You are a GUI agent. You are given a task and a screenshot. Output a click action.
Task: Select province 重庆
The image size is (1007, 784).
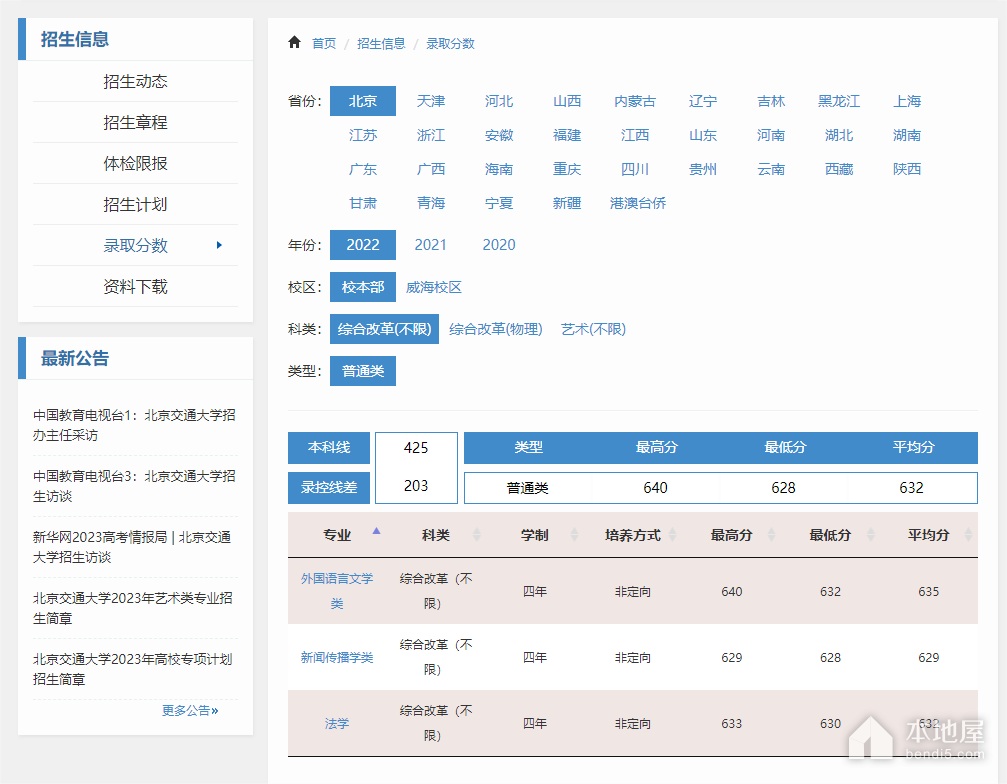(x=567, y=170)
